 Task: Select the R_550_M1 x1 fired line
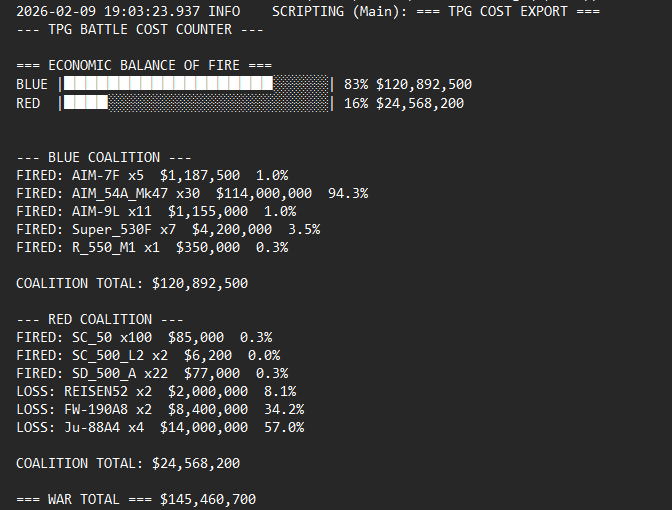(x=152, y=247)
